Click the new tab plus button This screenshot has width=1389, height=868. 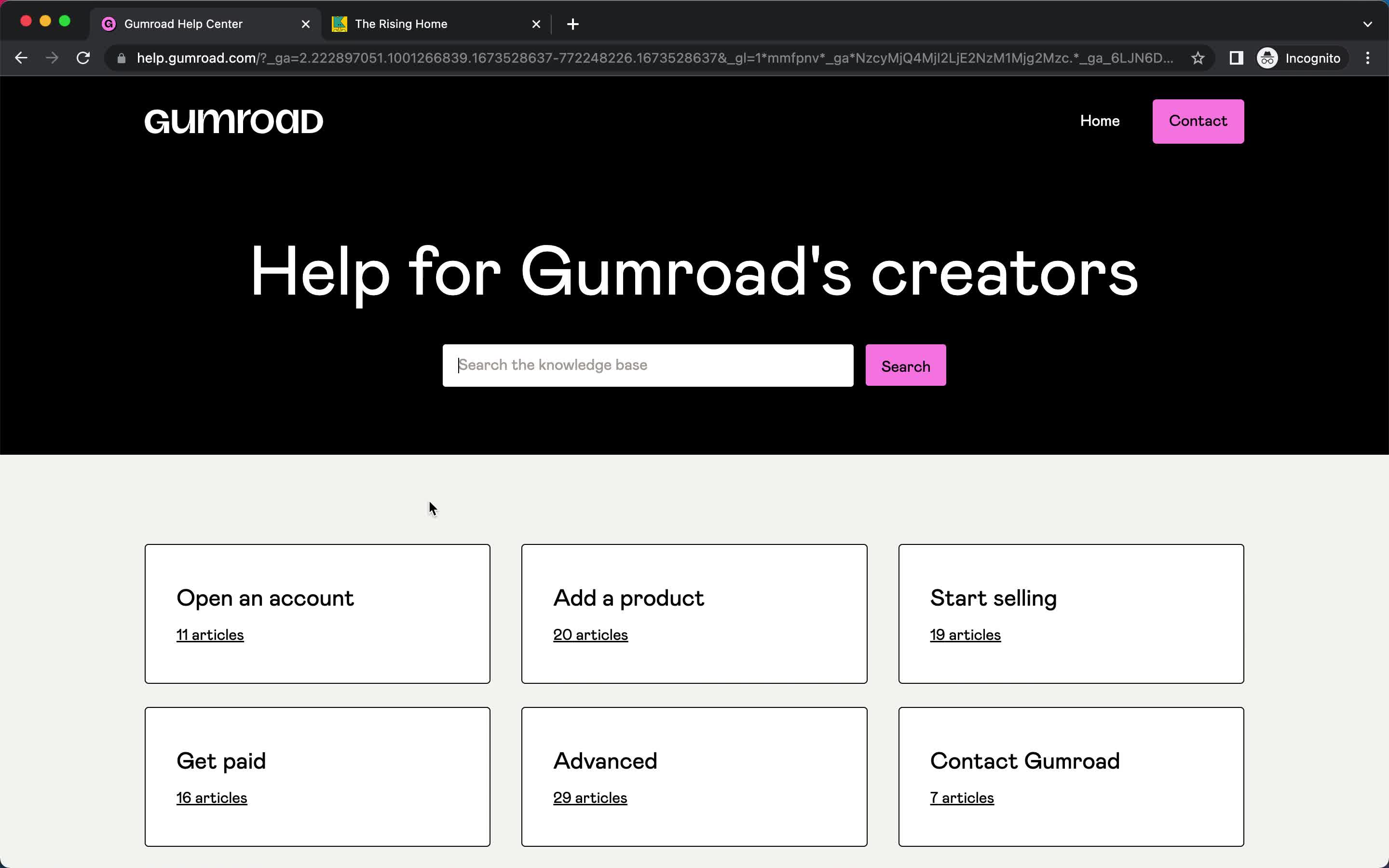pyautogui.click(x=572, y=23)
